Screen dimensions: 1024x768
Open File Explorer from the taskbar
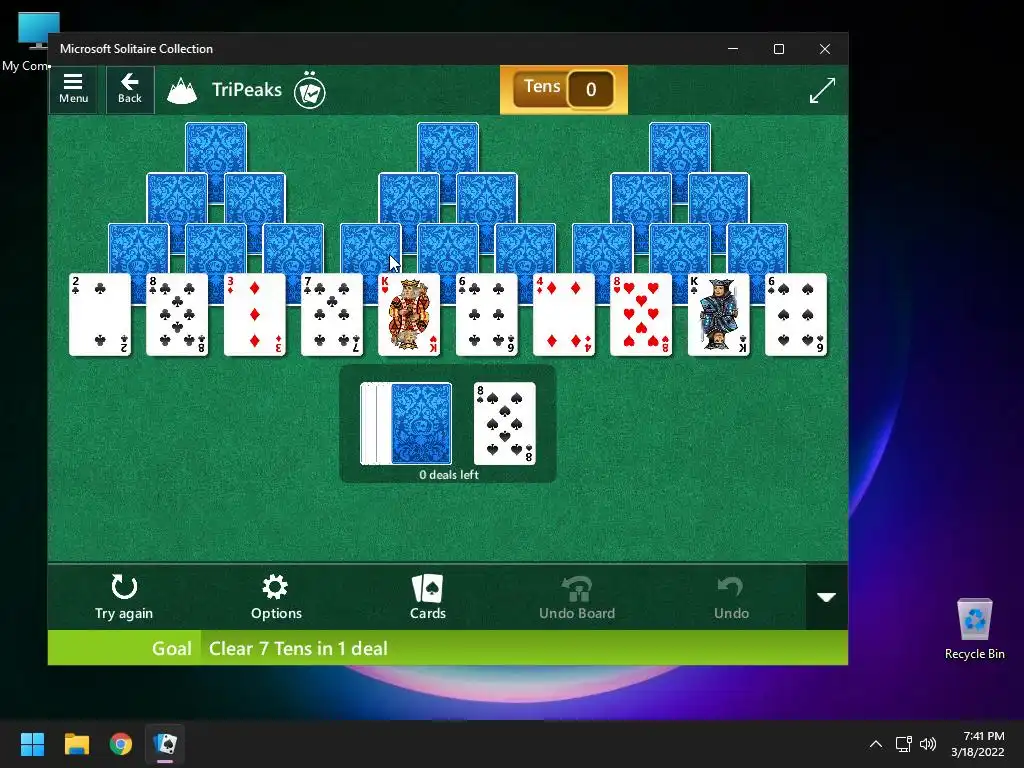tap(76, 744)
